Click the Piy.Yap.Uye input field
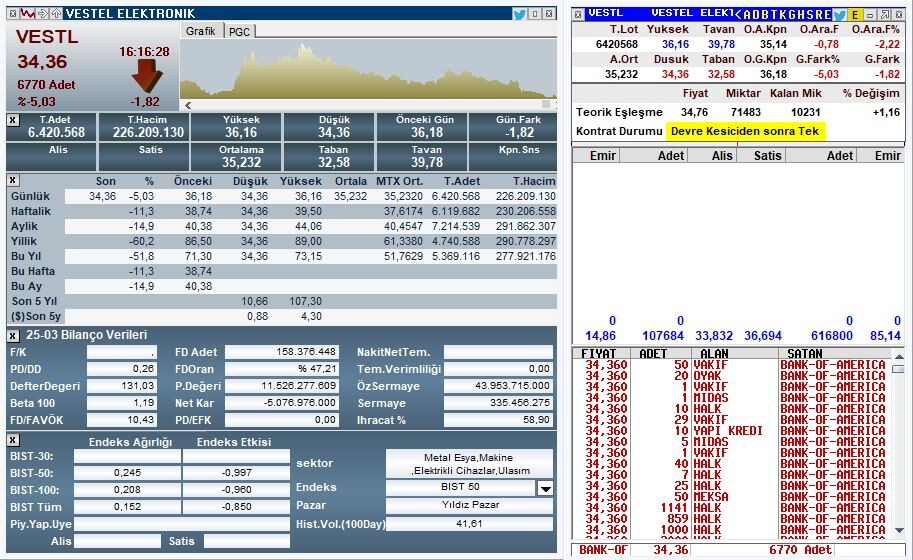 point(182,523)
